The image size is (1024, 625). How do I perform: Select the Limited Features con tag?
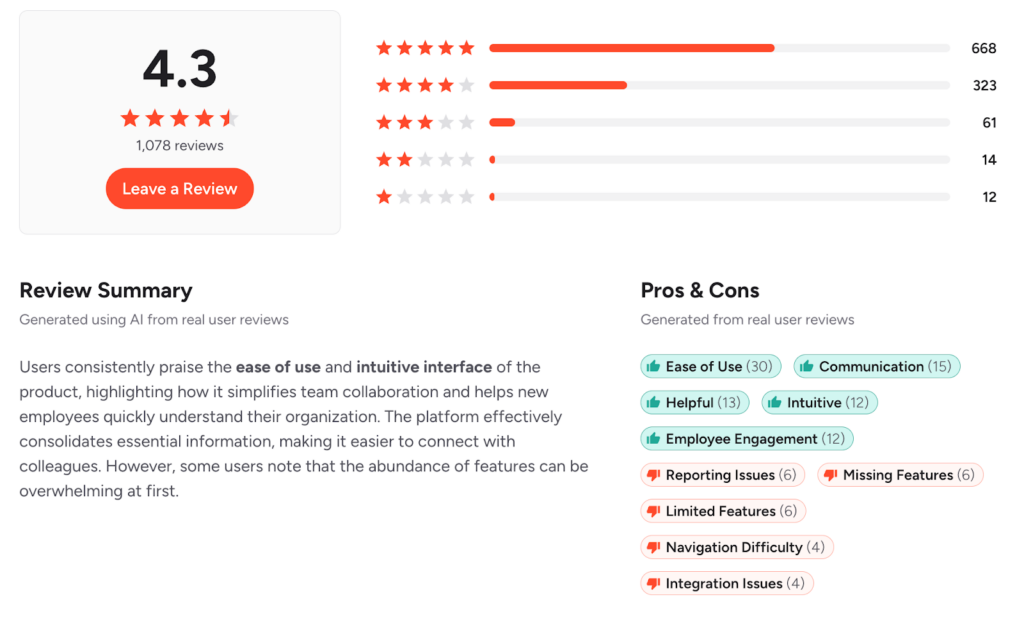(723, 511)
